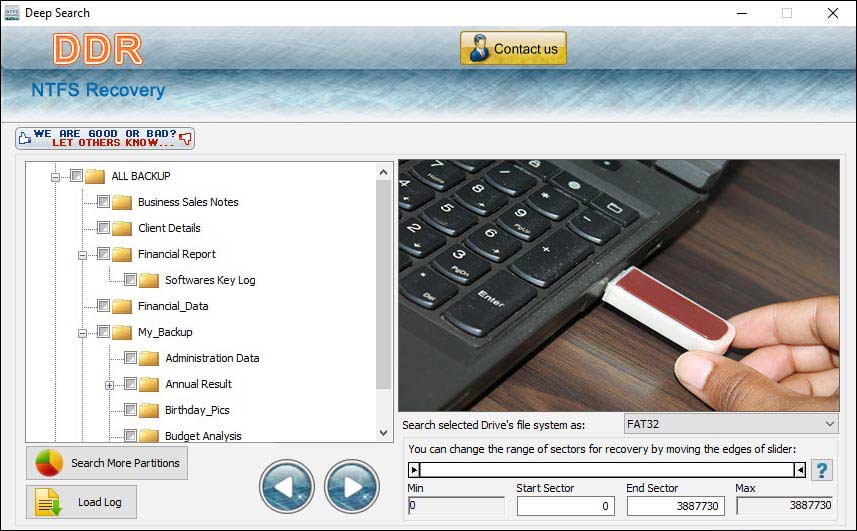Click the Business Sales Notes folder icon
The height and width of the screenshot is (531, 857).
(122, 202)
